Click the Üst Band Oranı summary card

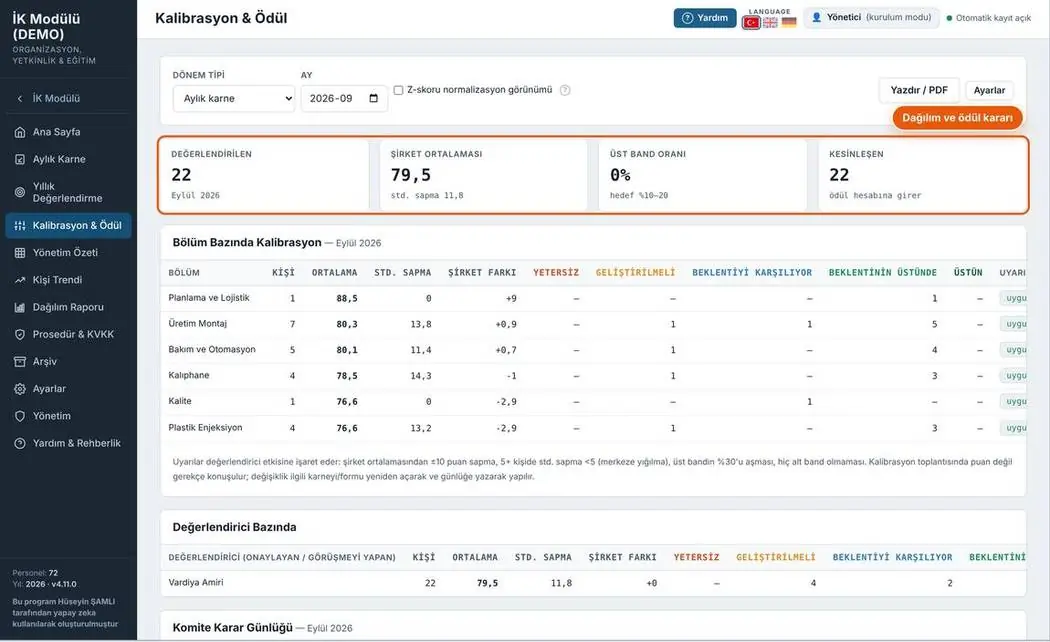pos(702,175)
